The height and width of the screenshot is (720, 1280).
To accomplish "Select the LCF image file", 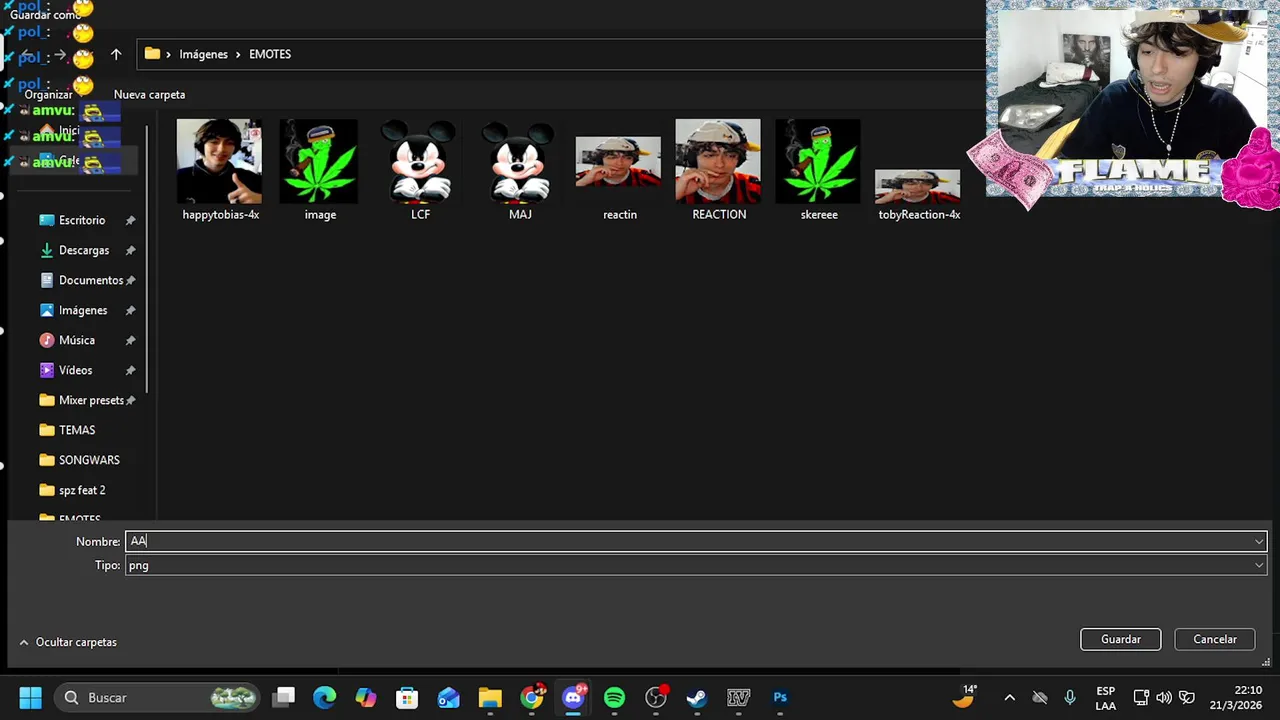I will tap(420, 170).
